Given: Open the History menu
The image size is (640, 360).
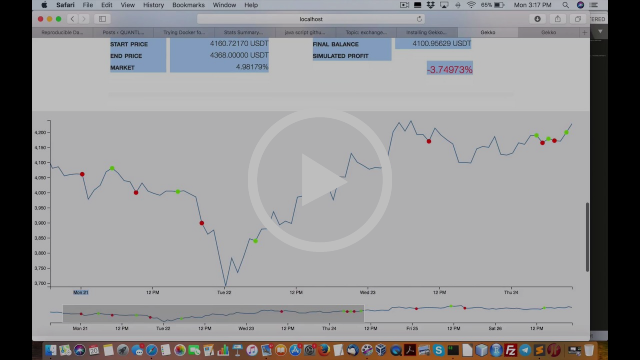Looking at the screenshot, I should [x=153, y=5].
